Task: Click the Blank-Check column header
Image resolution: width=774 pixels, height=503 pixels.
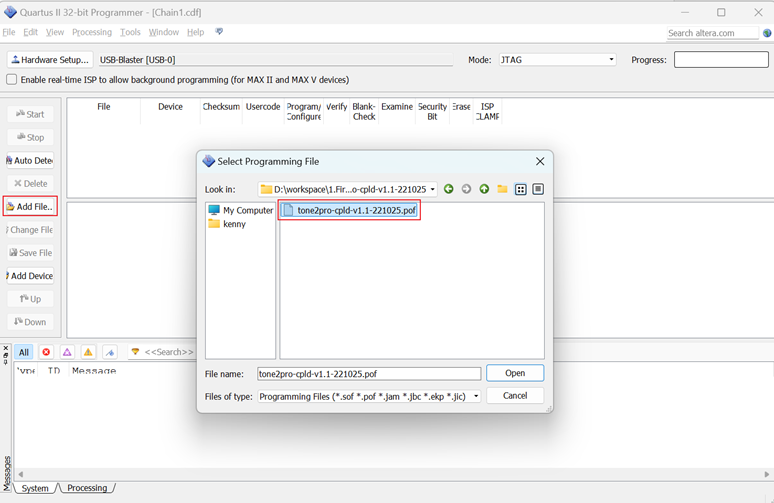Action: [x=364, y=112]
